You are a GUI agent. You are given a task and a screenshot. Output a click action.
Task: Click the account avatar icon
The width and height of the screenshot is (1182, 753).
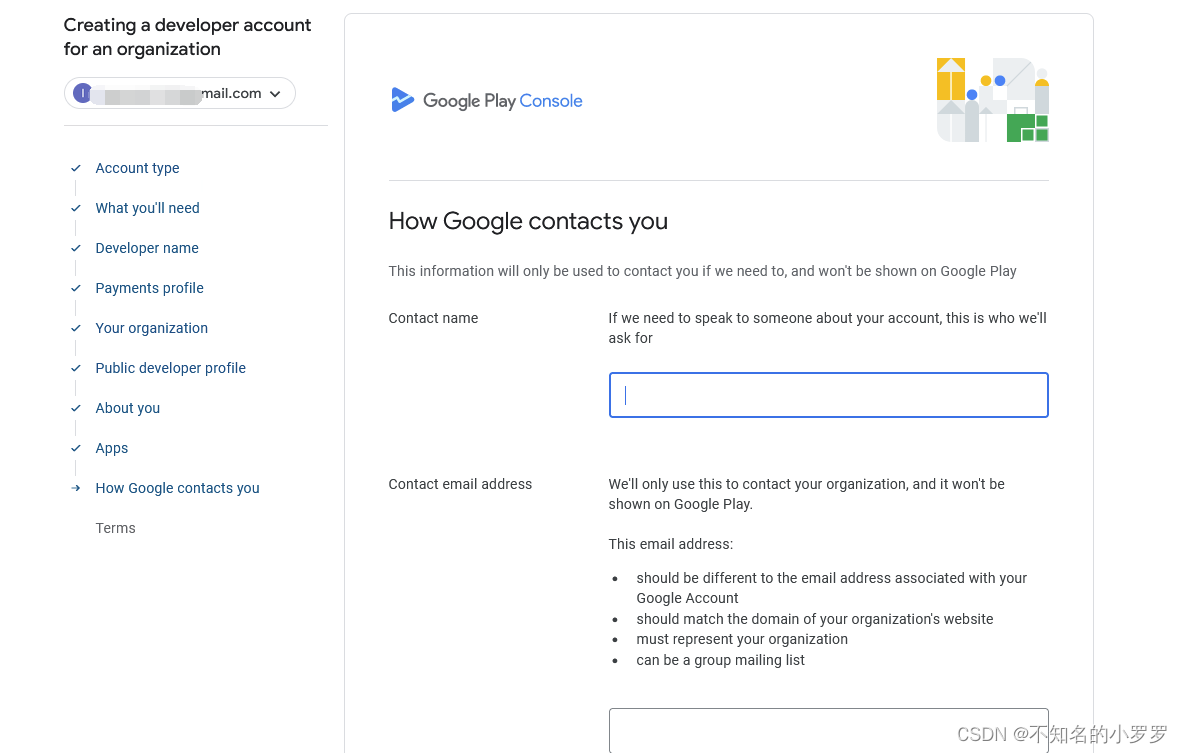(83, 93)
